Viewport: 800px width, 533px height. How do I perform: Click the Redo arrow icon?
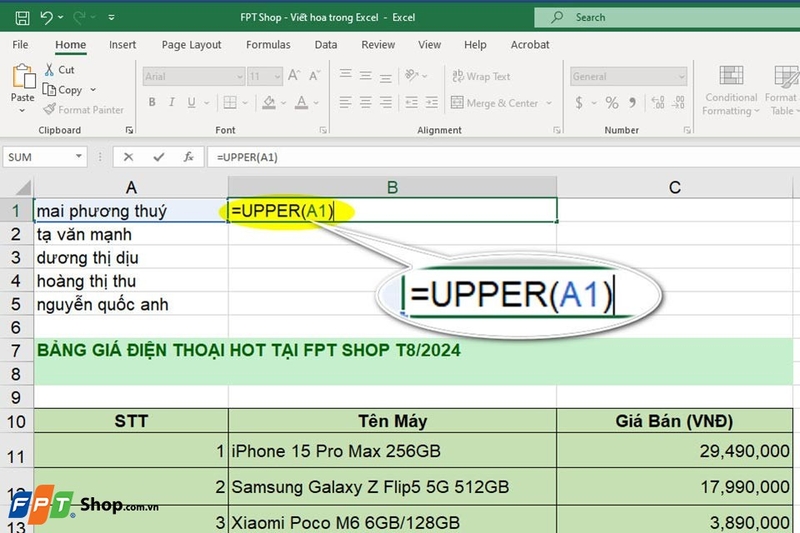(79, 18)
